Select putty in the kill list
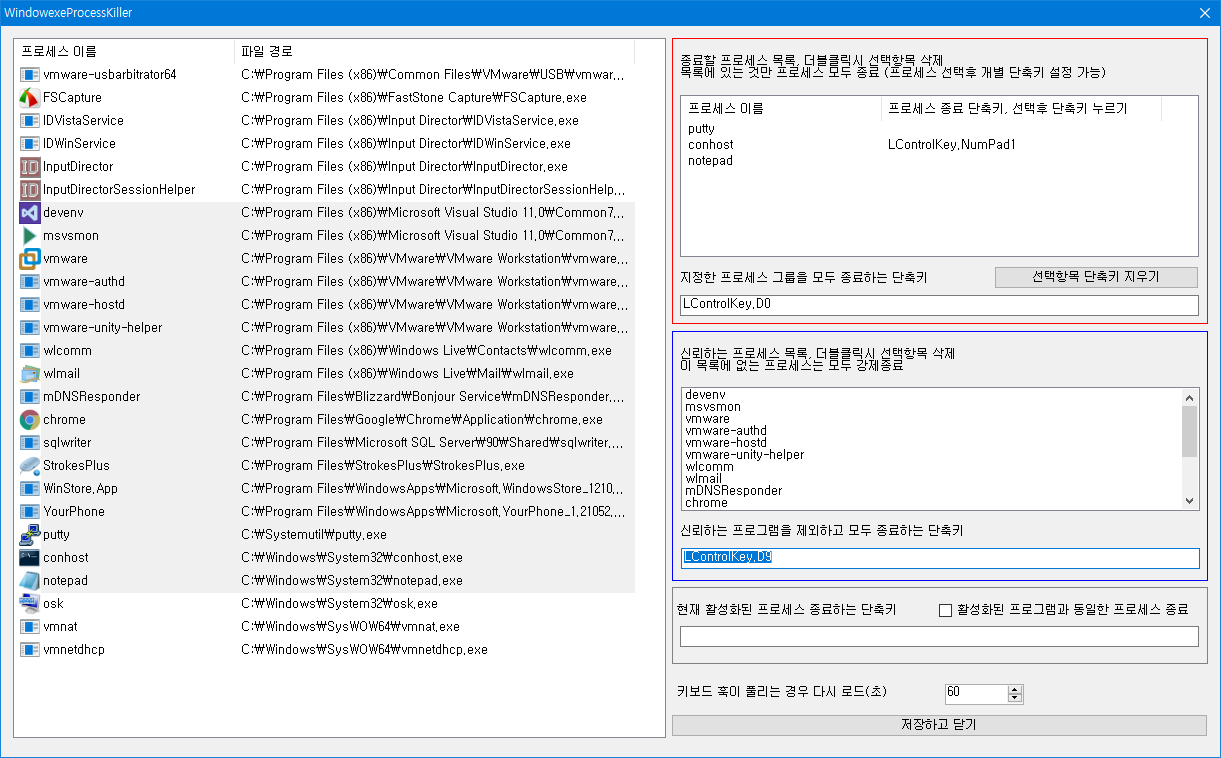The width and height of the screenshot is (1221, 758). (x=701, y=129)
